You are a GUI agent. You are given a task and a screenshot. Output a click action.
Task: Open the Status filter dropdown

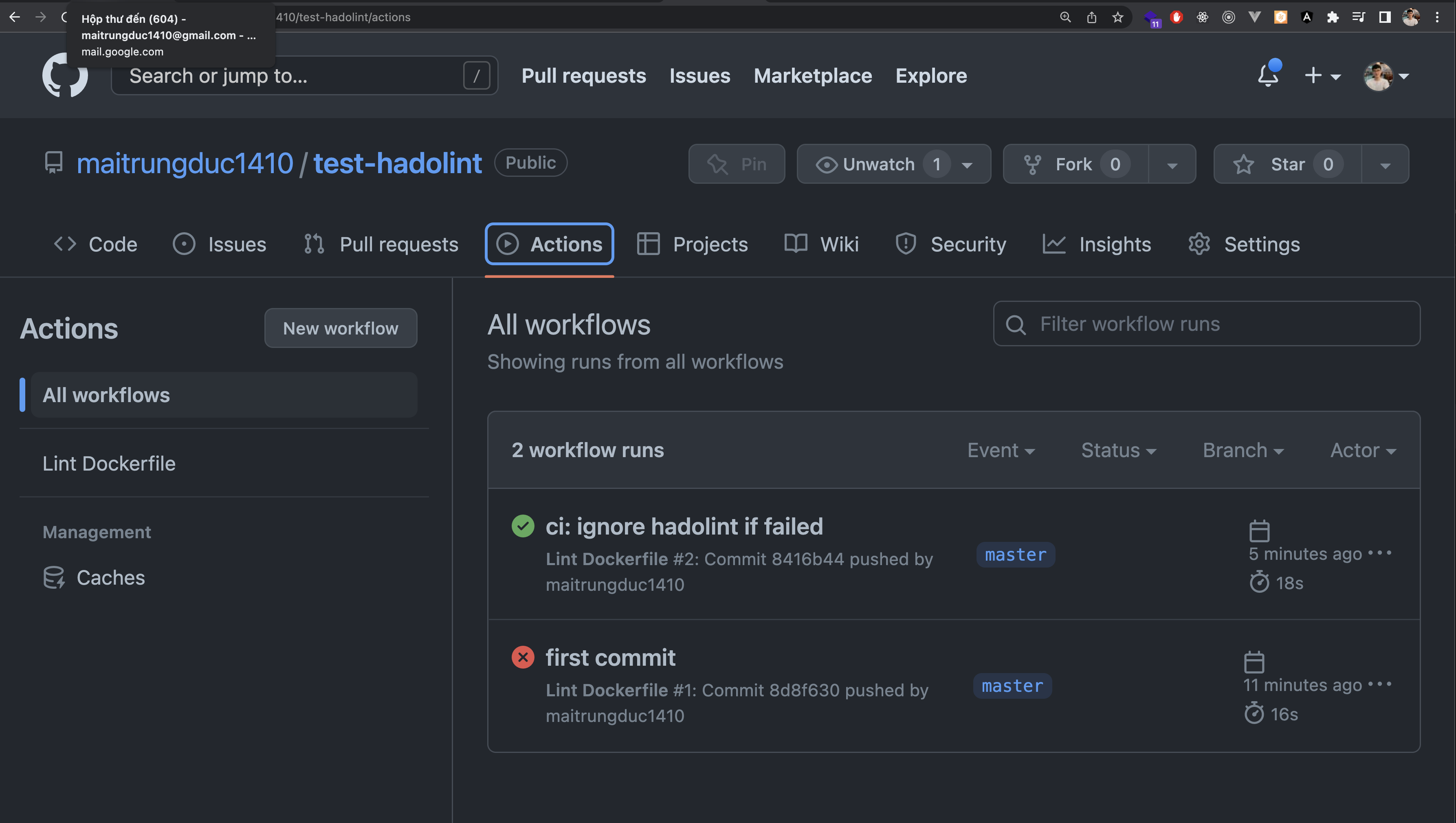1119,450
